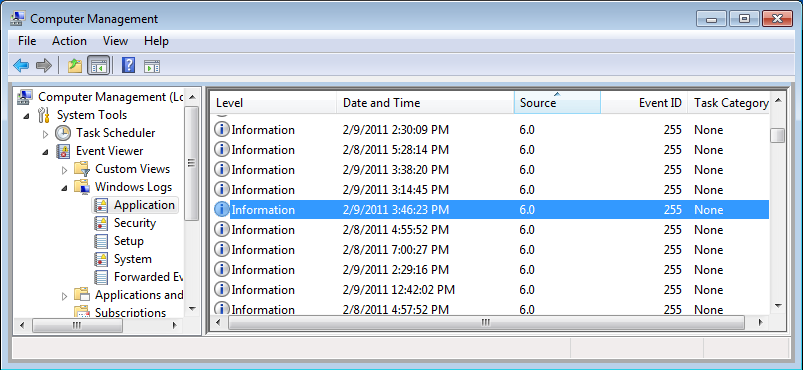
Task: Select event dated 2/9/2011 2:29:16 PM
Action: pos(490,270)
